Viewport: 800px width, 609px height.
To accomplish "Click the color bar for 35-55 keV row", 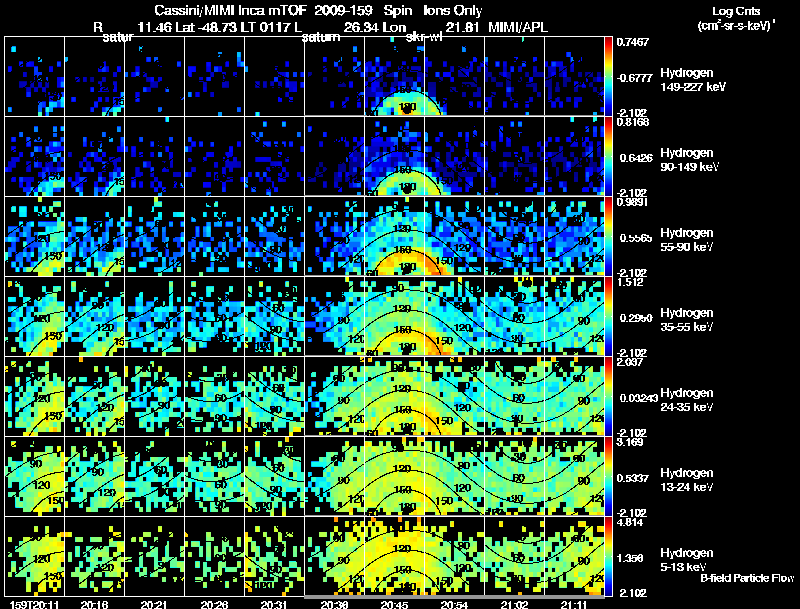I will (608, 317).
